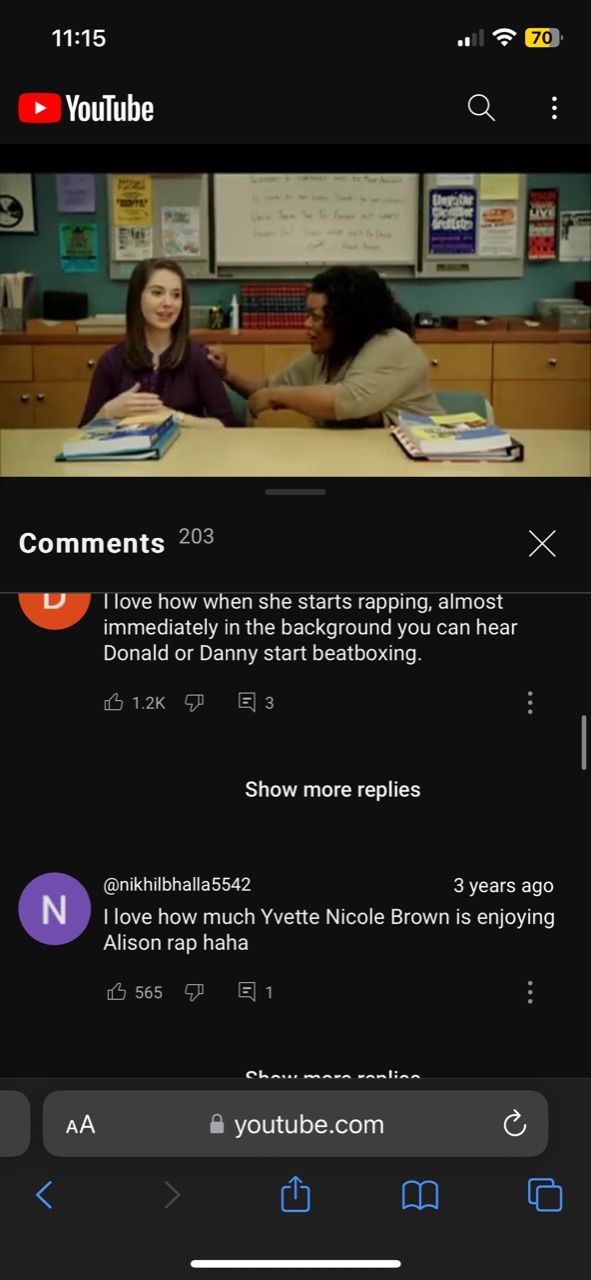Open @nikhilbhalla5542 channel handle
Viewport: 591px width, 1280px height.
[177, 885]
